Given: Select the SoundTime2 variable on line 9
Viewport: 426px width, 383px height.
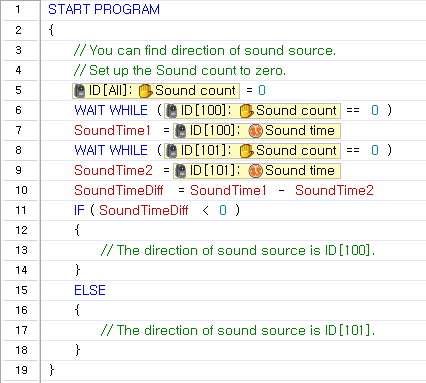Looking at the screenshot, I should coord(114,170).
